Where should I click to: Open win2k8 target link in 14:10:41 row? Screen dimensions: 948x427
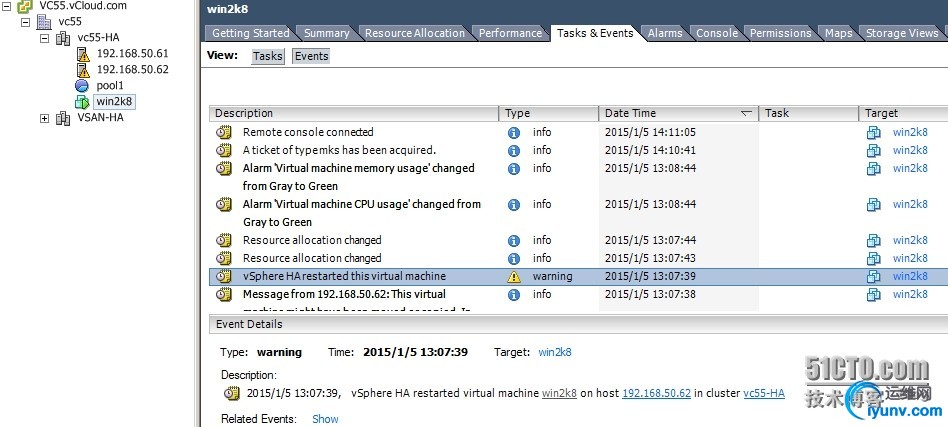tap(910, 150)
